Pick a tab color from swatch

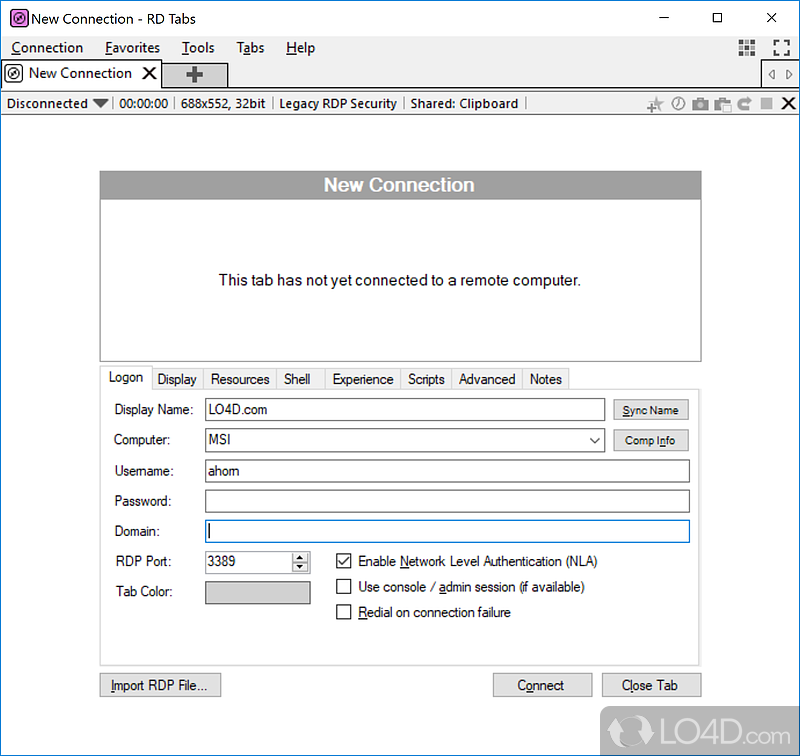pyautogui.click(x=257, y=592)
